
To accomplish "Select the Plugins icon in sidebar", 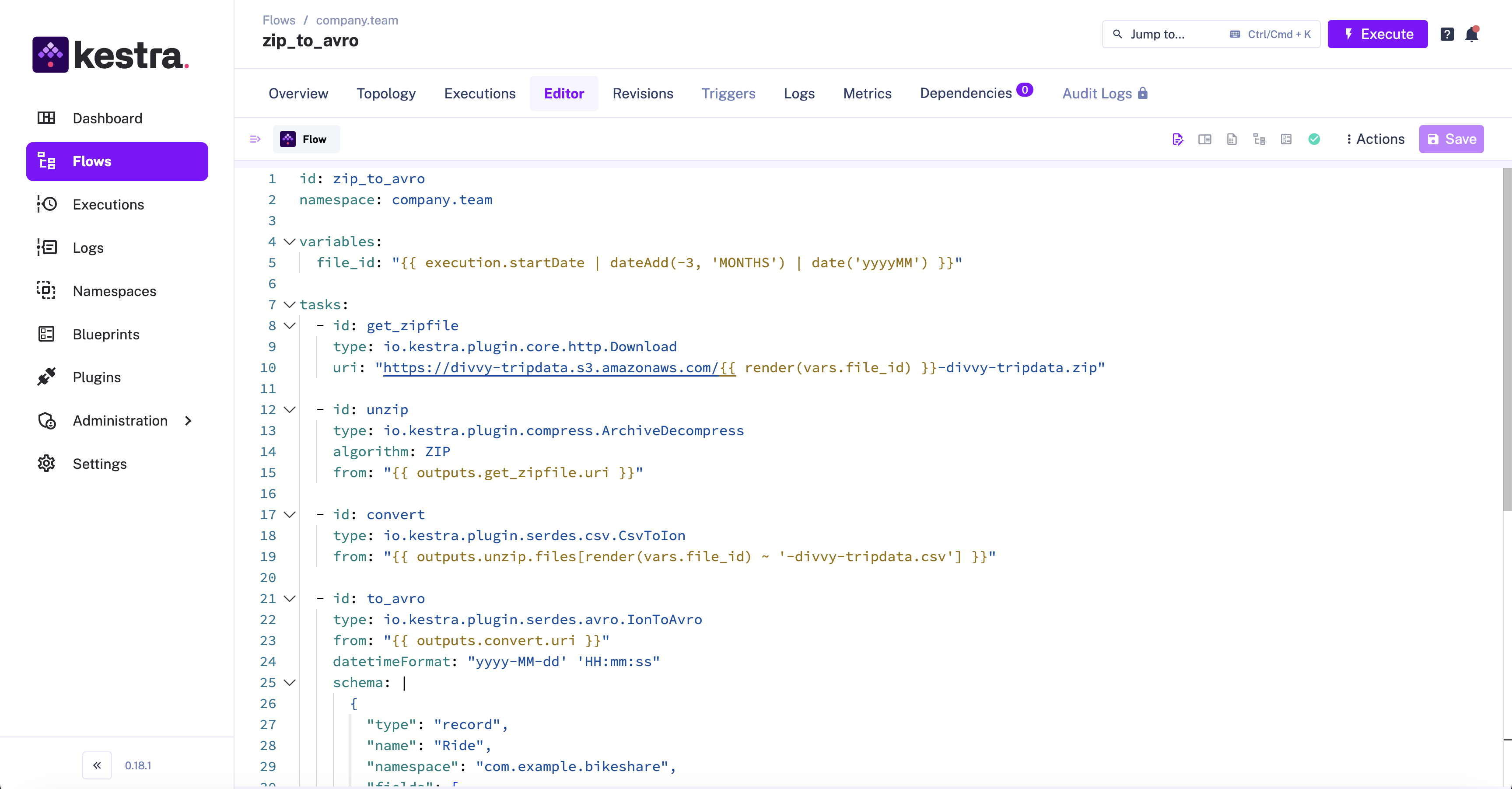I will 47,377.
